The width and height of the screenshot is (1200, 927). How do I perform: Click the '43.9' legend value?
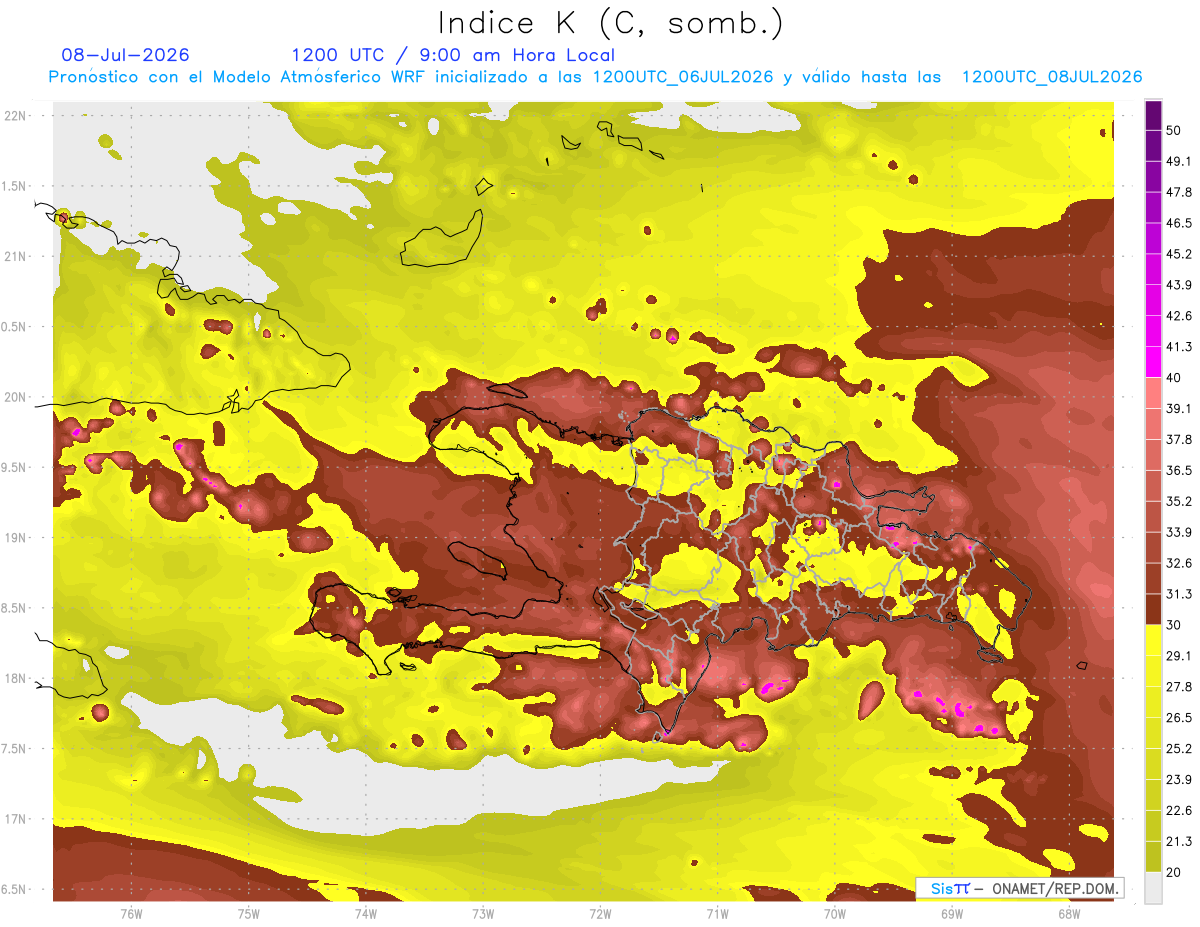(x=1179, y=285)
